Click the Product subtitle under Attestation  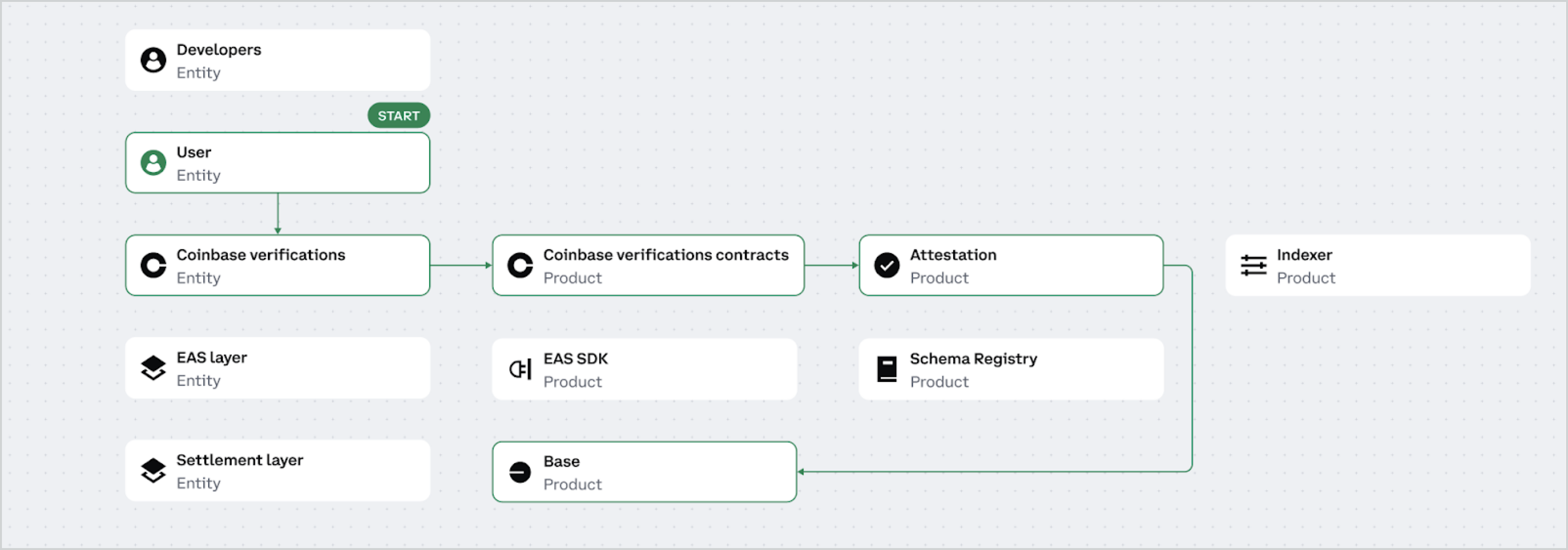tap(939, 278)
